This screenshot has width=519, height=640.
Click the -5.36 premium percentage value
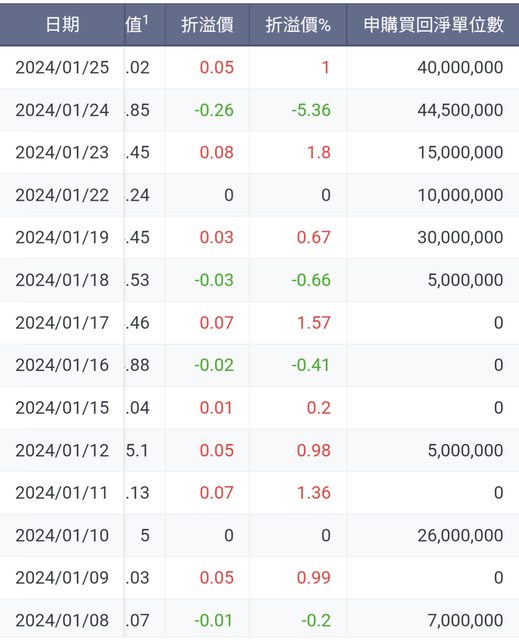(311, 110)
